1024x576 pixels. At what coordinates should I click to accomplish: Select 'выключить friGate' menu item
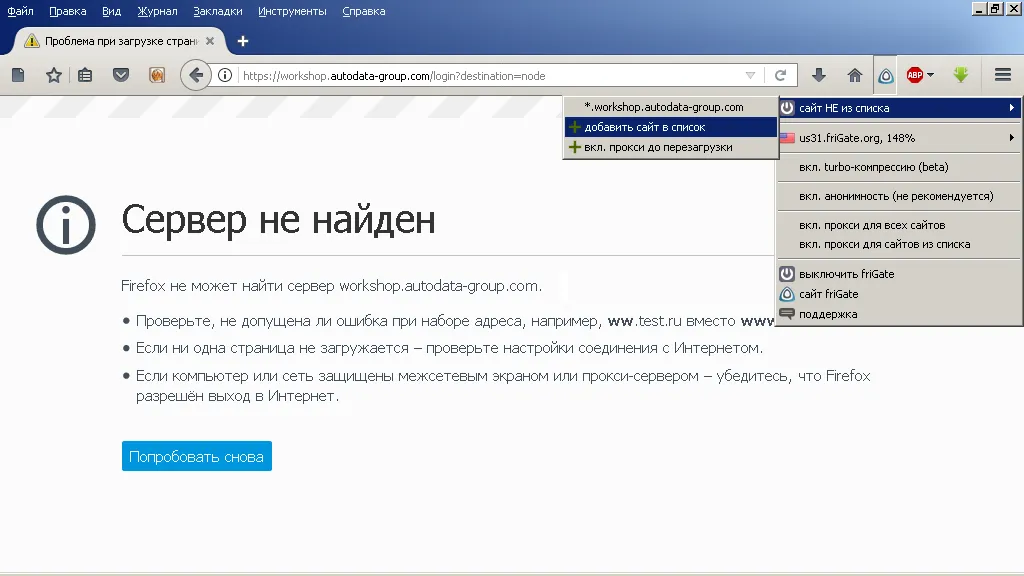899,274
